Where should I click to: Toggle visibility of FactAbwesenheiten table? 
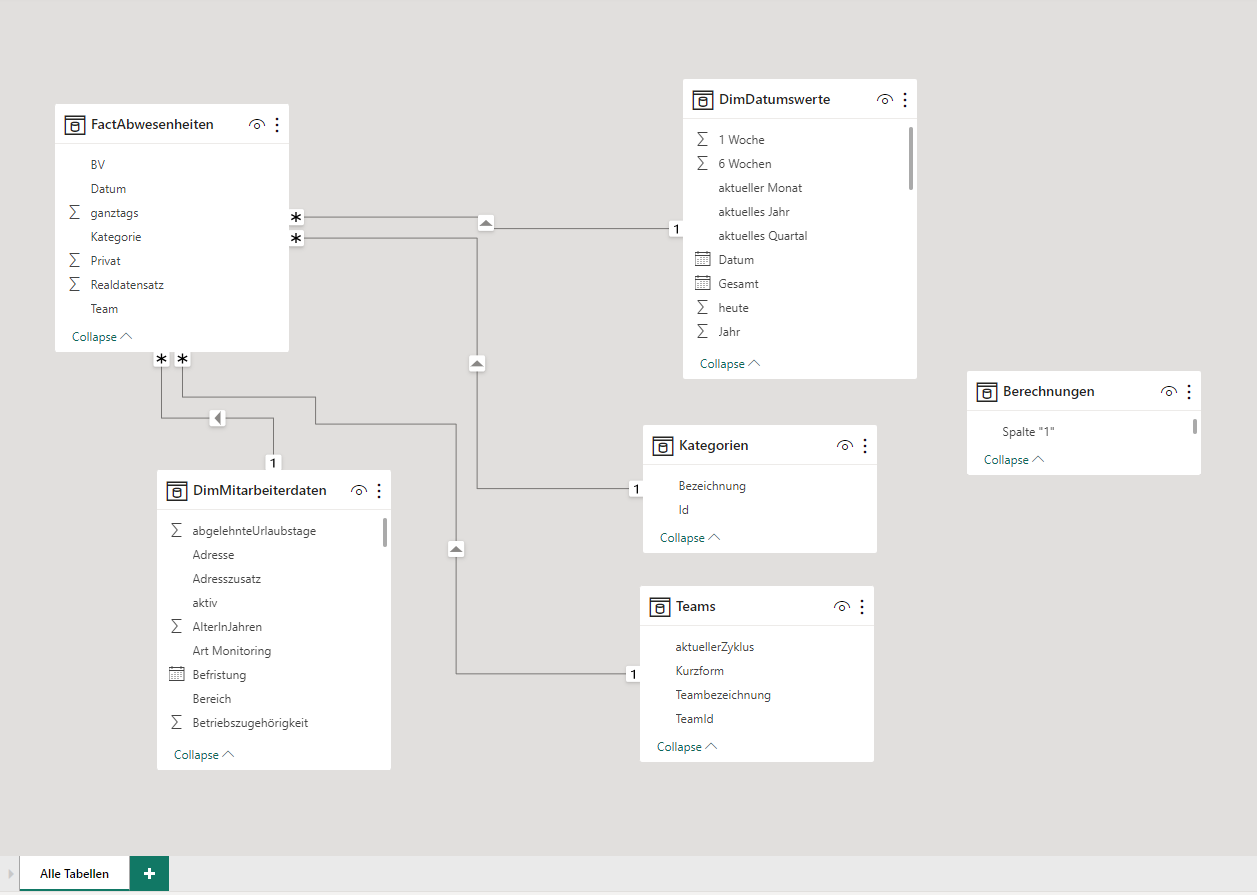click(257, 125)
